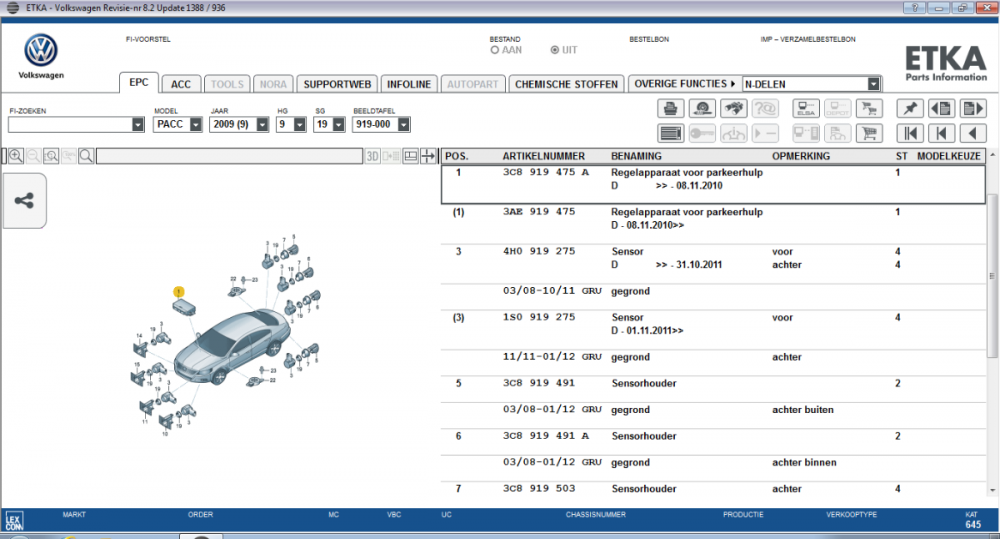
Task: Select the AAN radio button under BESTAND
Action: tap(495, 50)
